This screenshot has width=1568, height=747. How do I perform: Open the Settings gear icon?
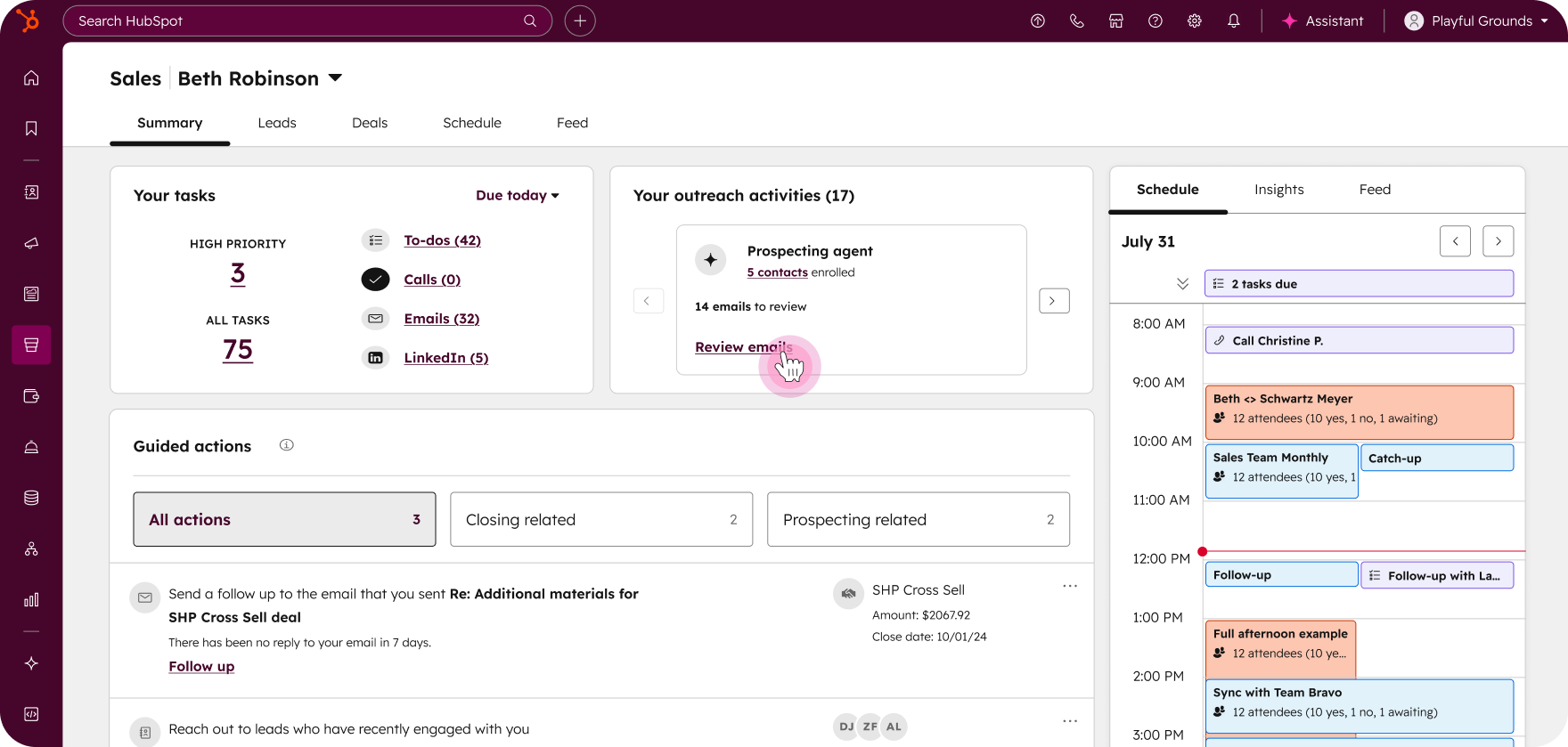(x=1195, y=20)
